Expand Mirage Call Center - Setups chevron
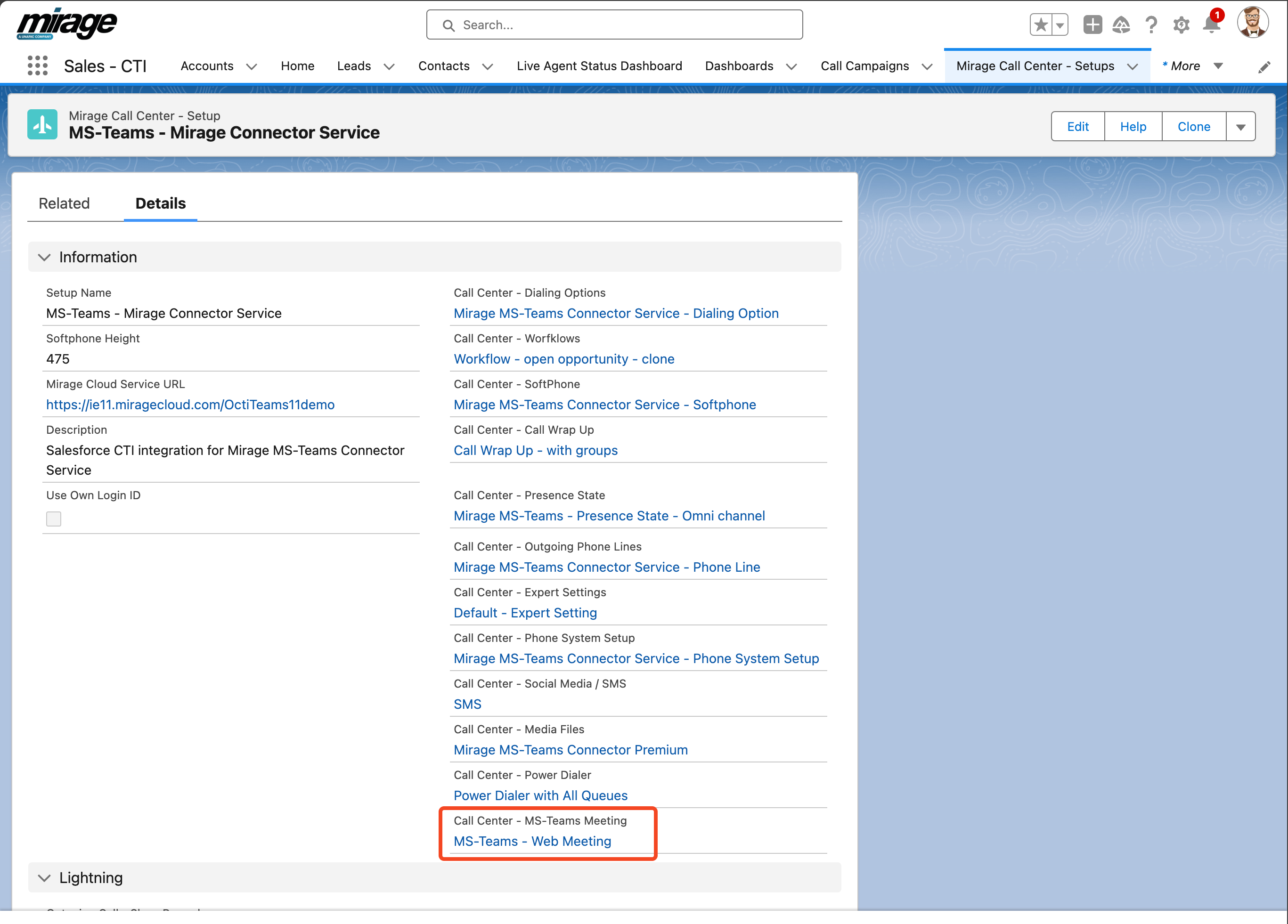Screen dimensions: 1288x924 pyautogui.click(x=1133, y=66)
